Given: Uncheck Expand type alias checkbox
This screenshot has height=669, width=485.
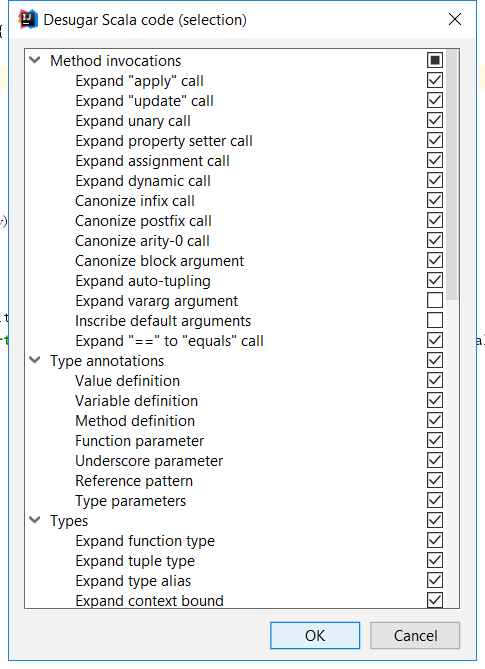Looking at the screenshot, I should (x=435, y=580).
